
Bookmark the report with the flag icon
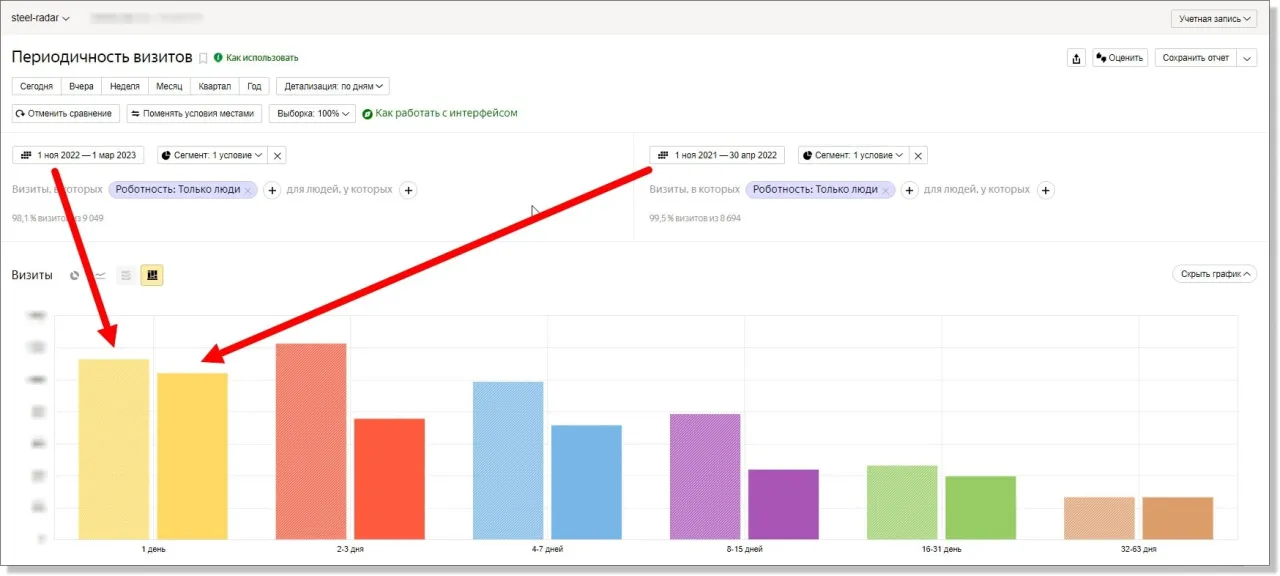[x=203, y=58]
